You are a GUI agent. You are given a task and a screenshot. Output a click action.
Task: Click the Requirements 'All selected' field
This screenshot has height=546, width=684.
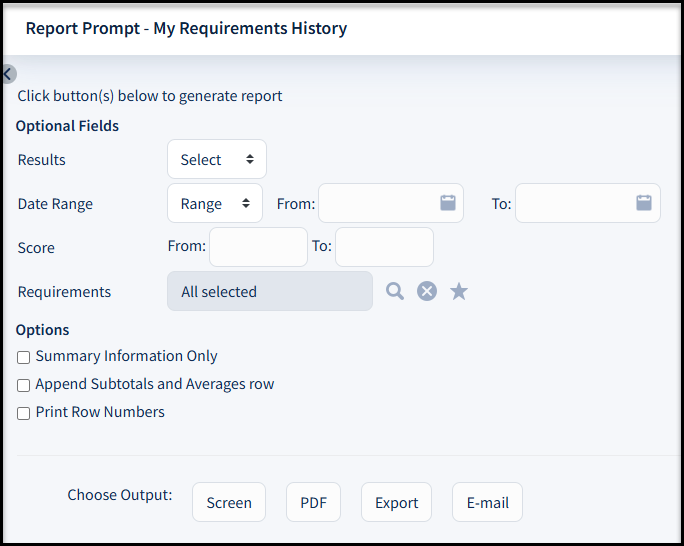click(269, 291)
